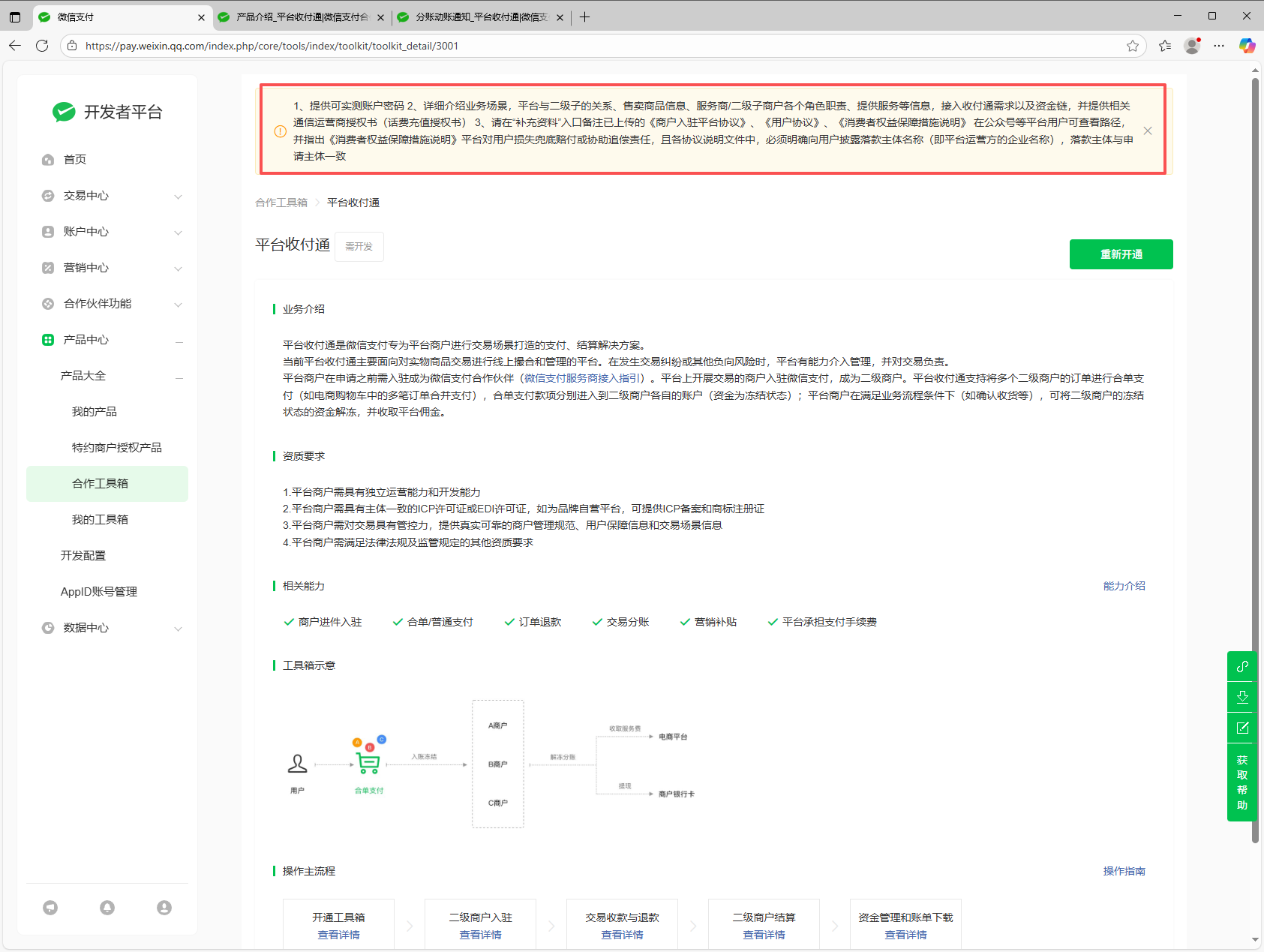Expand the 营销中心 menu chevron
Screen dimensions: 1264x952
(x=179, y=269)
